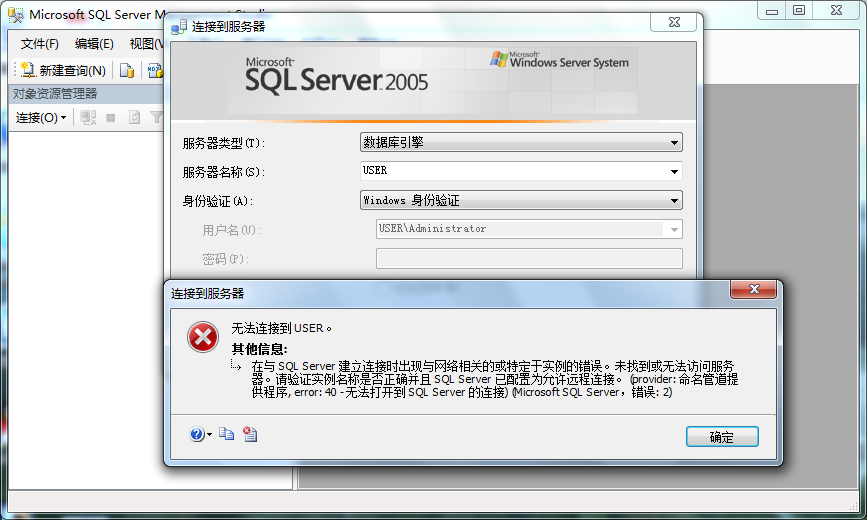Screen dimensions: 867x520
Task: Click the MDX query toolbar icon
Action: point(155,70)
